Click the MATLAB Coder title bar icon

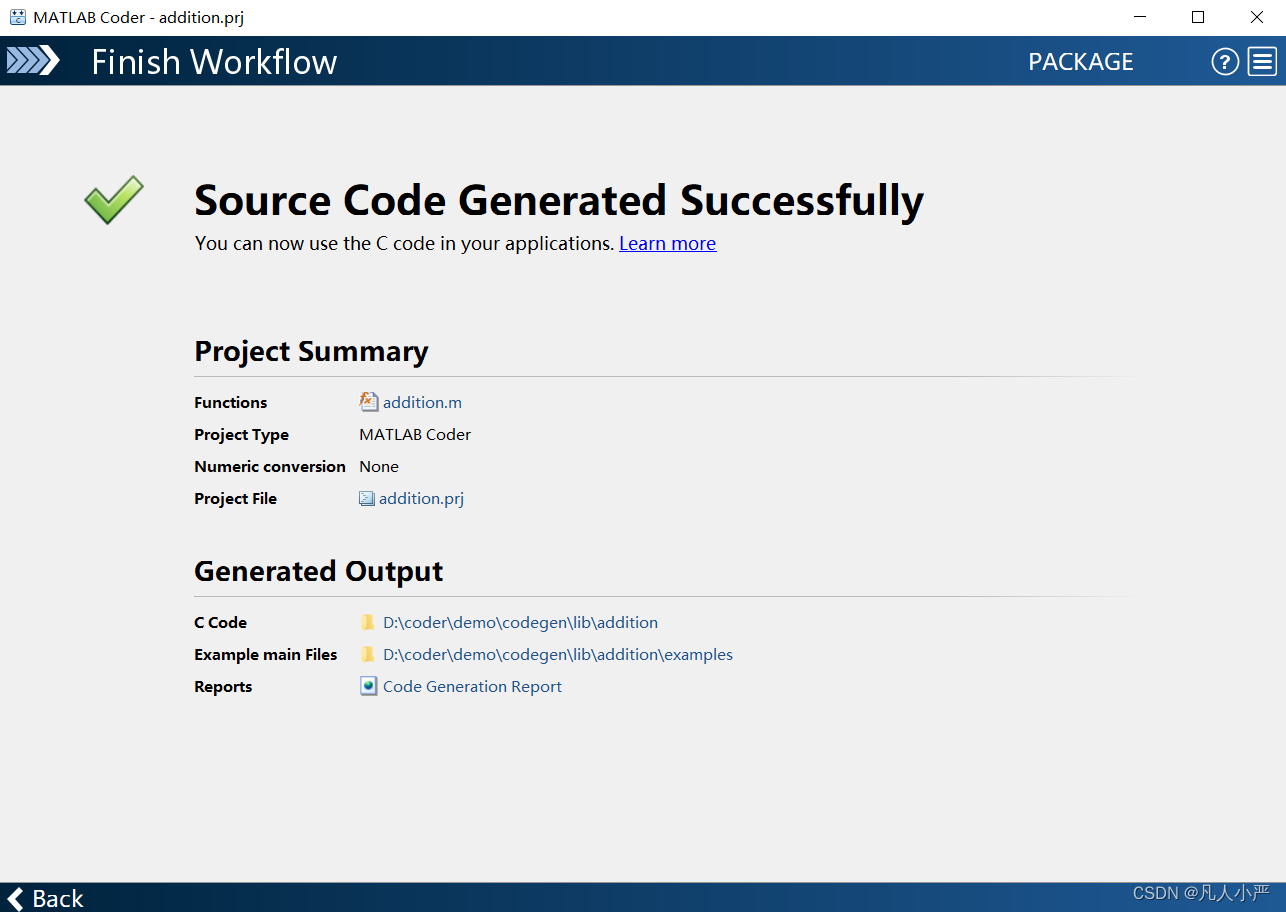pos(18,17)
